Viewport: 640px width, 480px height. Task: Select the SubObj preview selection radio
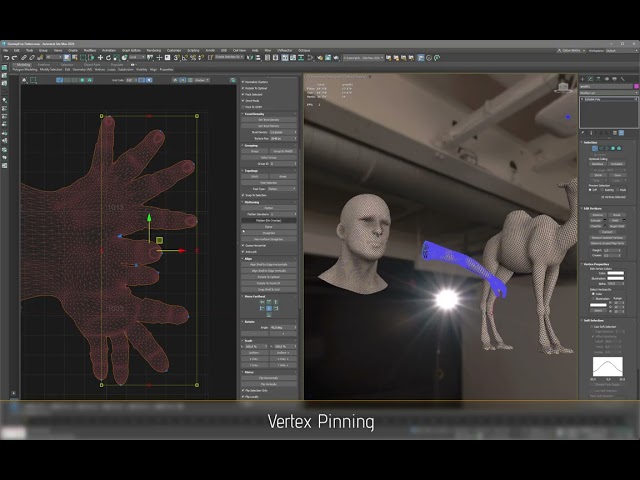[x=602, y=190]
